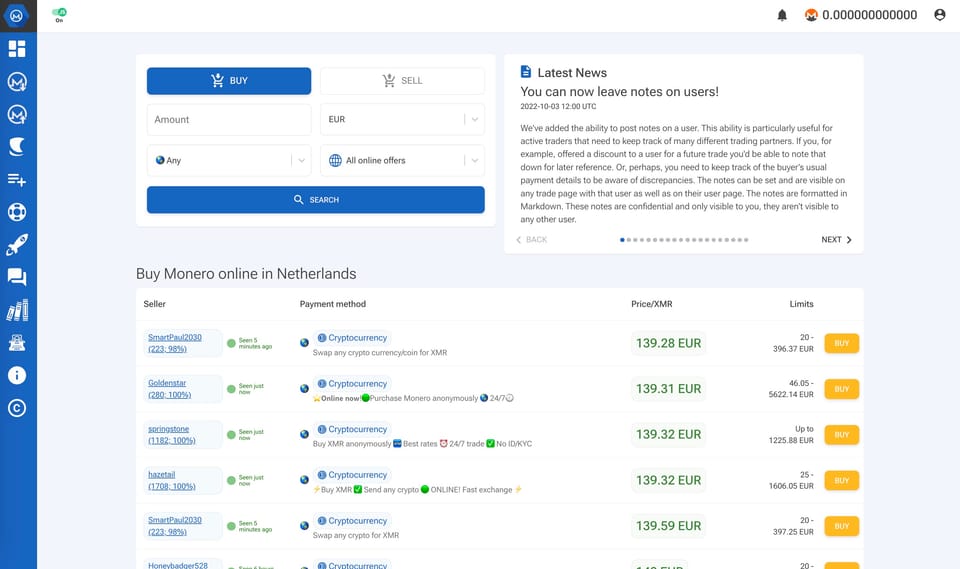Click the wave-shaped sidebar icon
Viewport: 960px width, 569px height.
coord(17,146)
